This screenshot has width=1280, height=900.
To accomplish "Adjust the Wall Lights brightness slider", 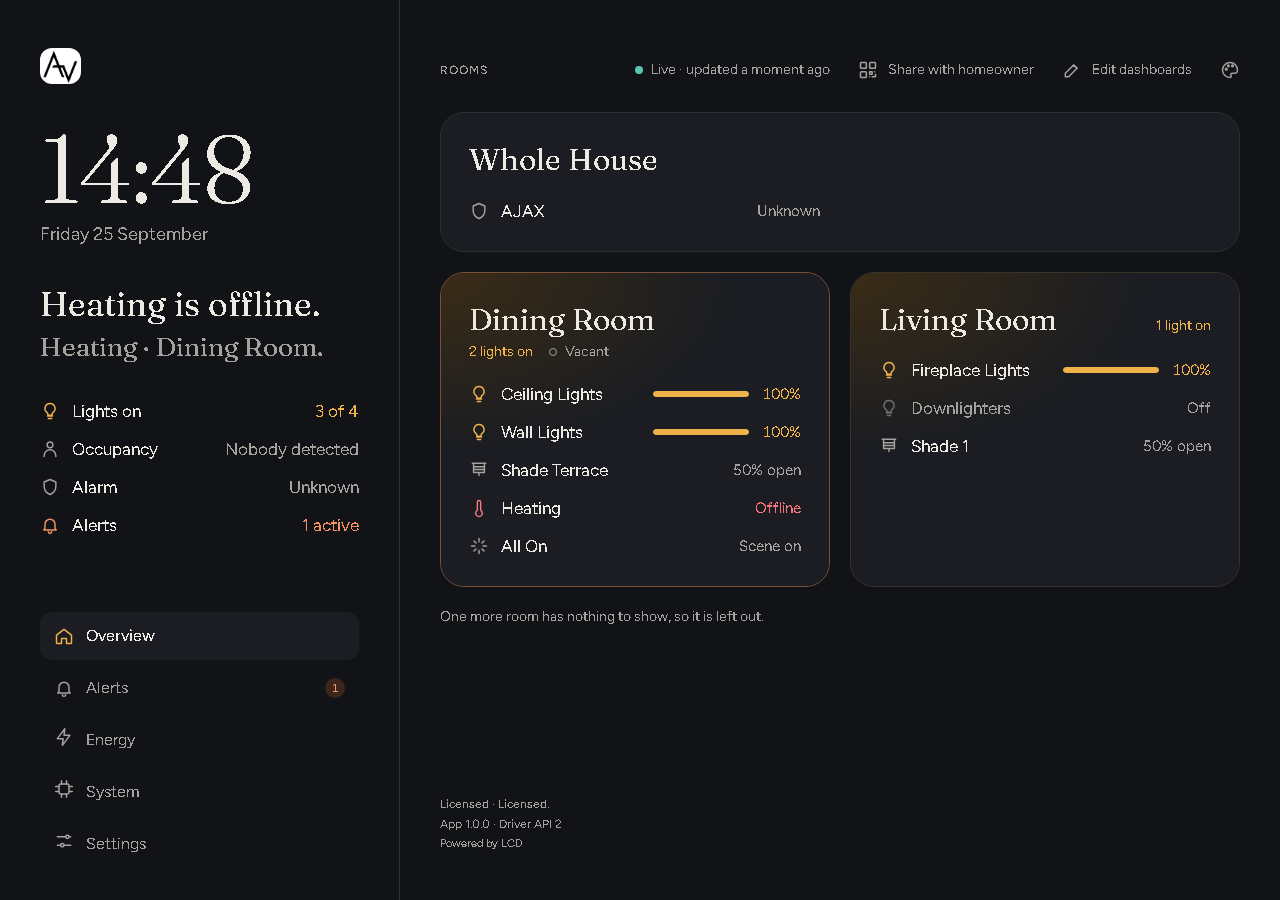I will click(701, 432).
